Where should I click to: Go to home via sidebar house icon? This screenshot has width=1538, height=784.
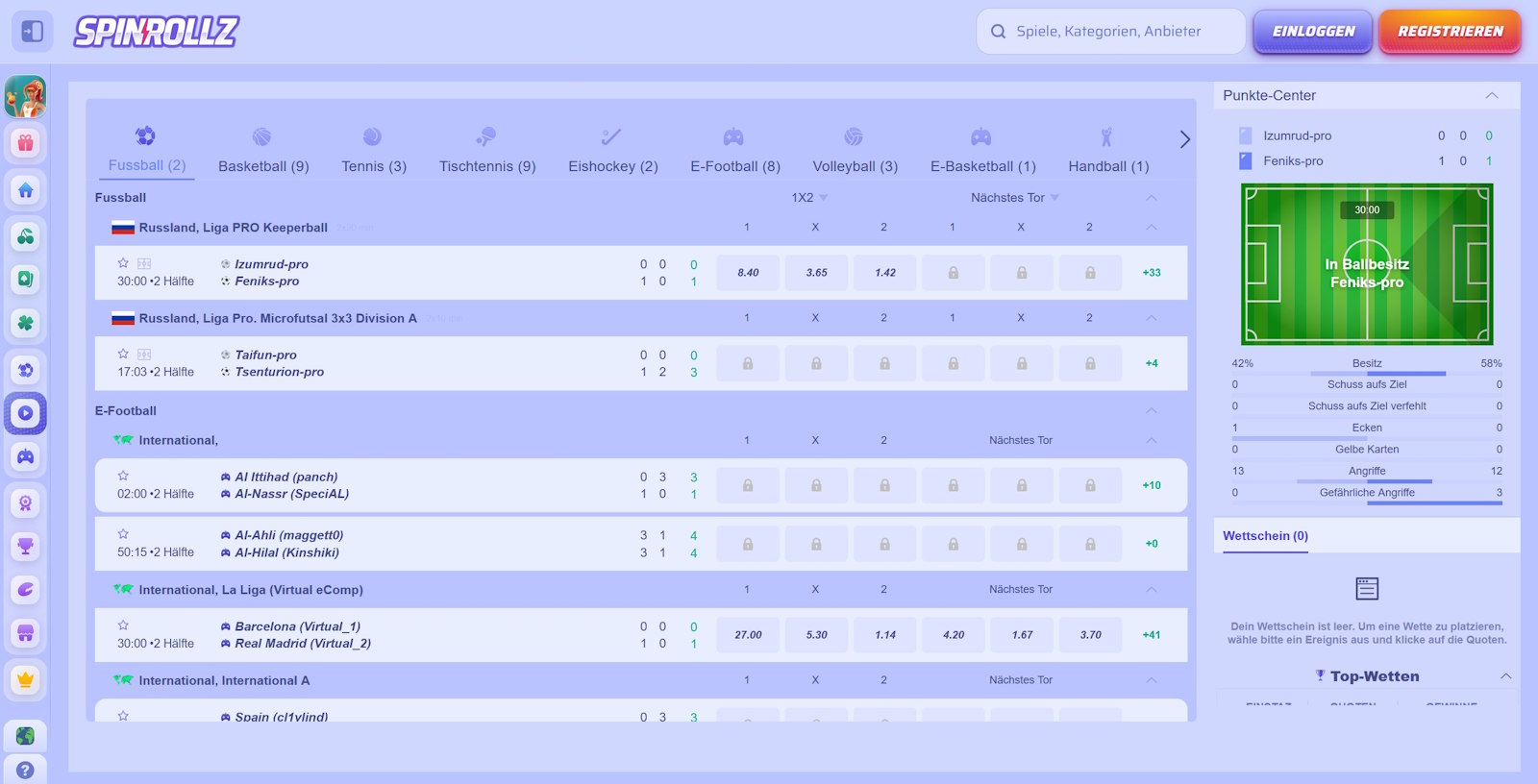coord(26,190)
